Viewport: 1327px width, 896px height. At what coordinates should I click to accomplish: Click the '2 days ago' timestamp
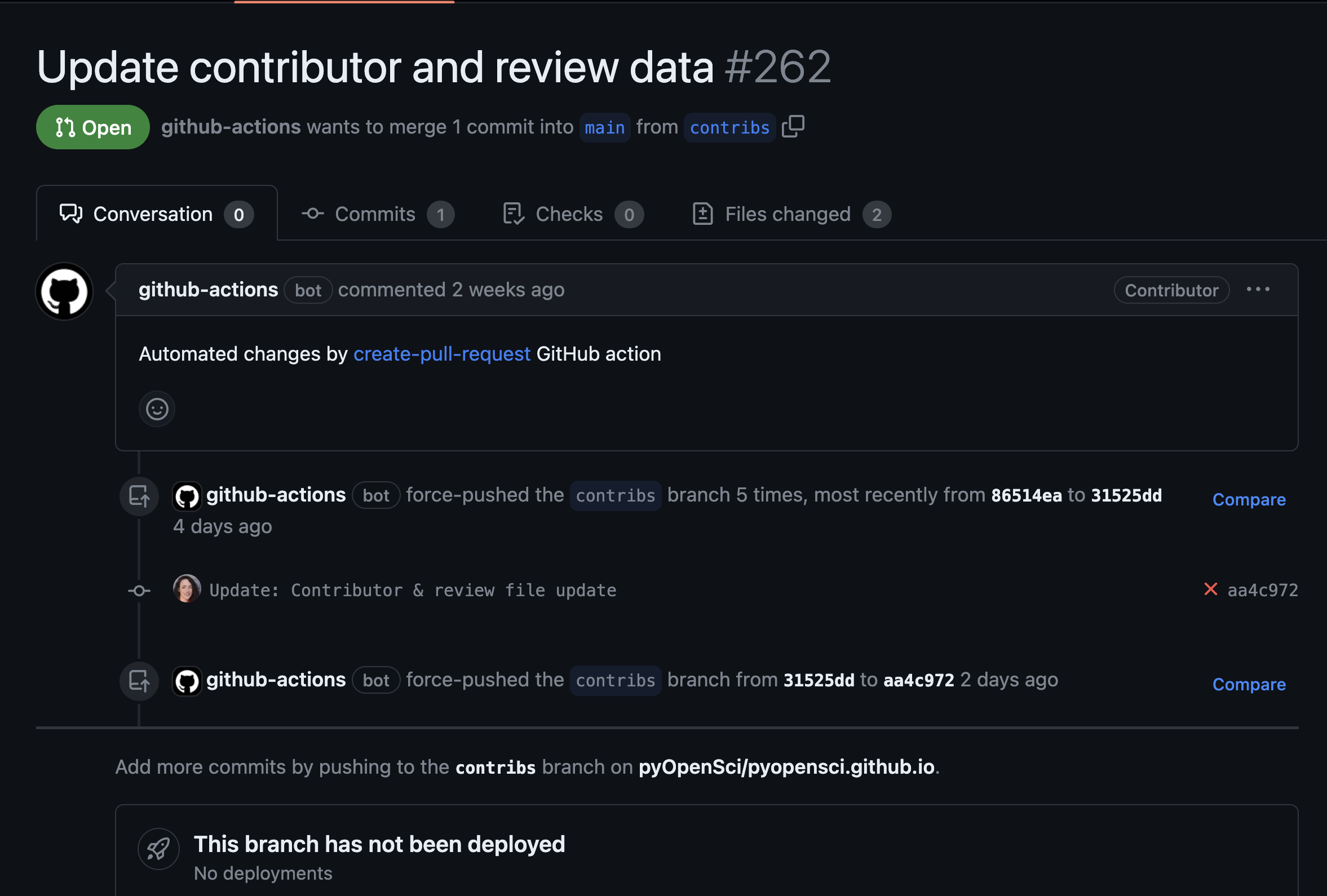(x=1009, y=680)
